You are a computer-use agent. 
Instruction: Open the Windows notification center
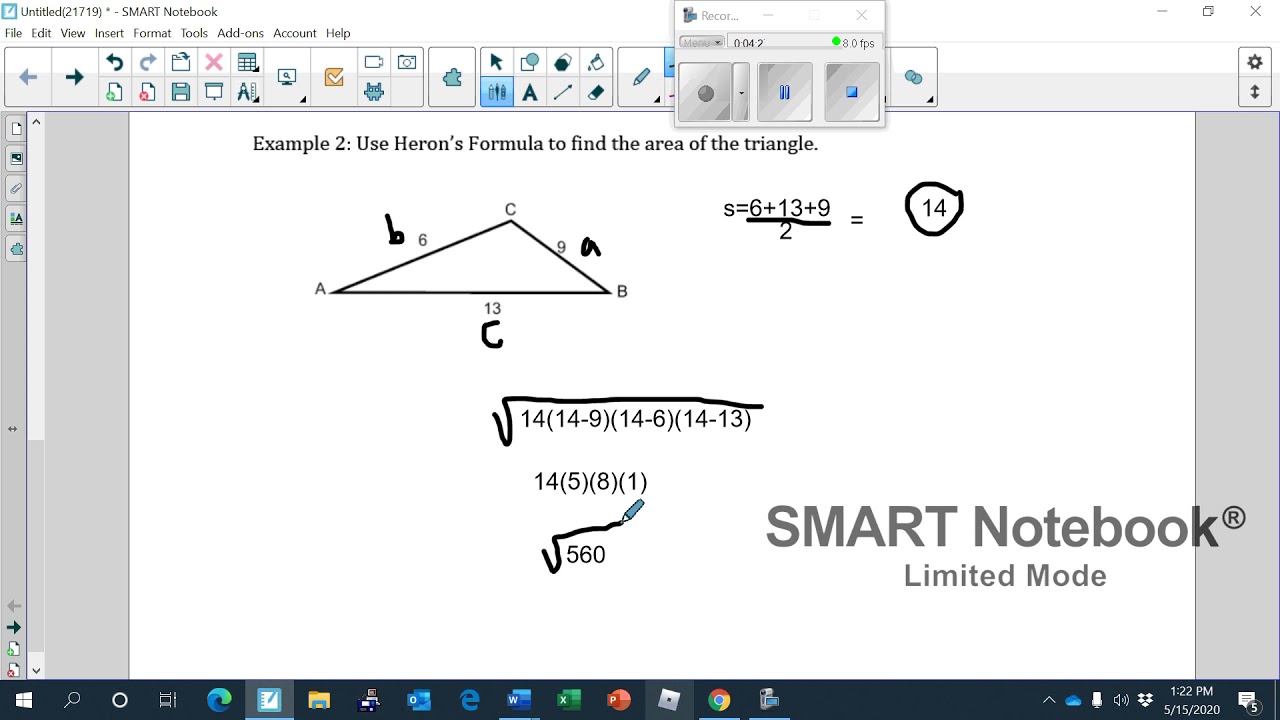[x=1249, y=700]
